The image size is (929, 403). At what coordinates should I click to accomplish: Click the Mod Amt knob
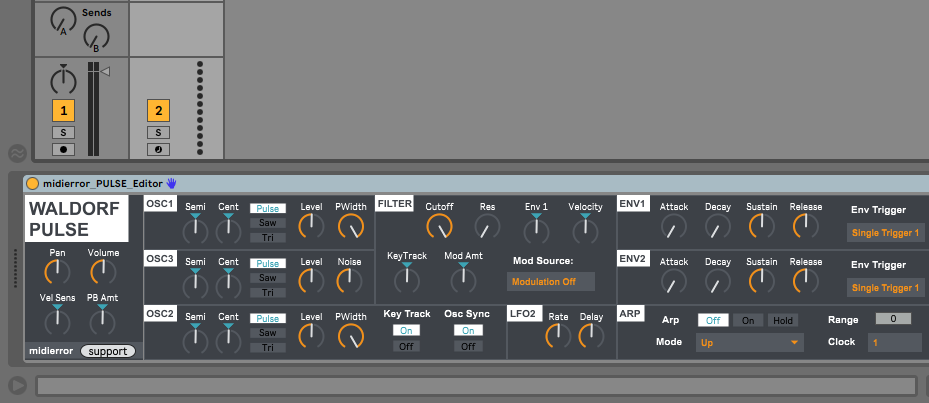pyautogui.click(x=463, y=278)
